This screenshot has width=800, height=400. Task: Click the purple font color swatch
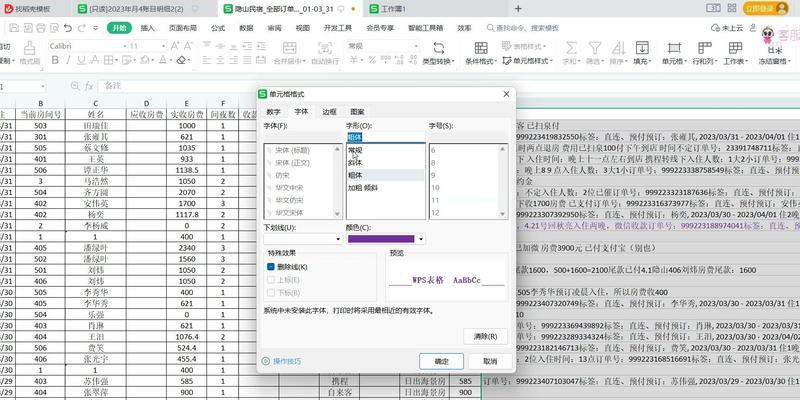tap(380, 239)
